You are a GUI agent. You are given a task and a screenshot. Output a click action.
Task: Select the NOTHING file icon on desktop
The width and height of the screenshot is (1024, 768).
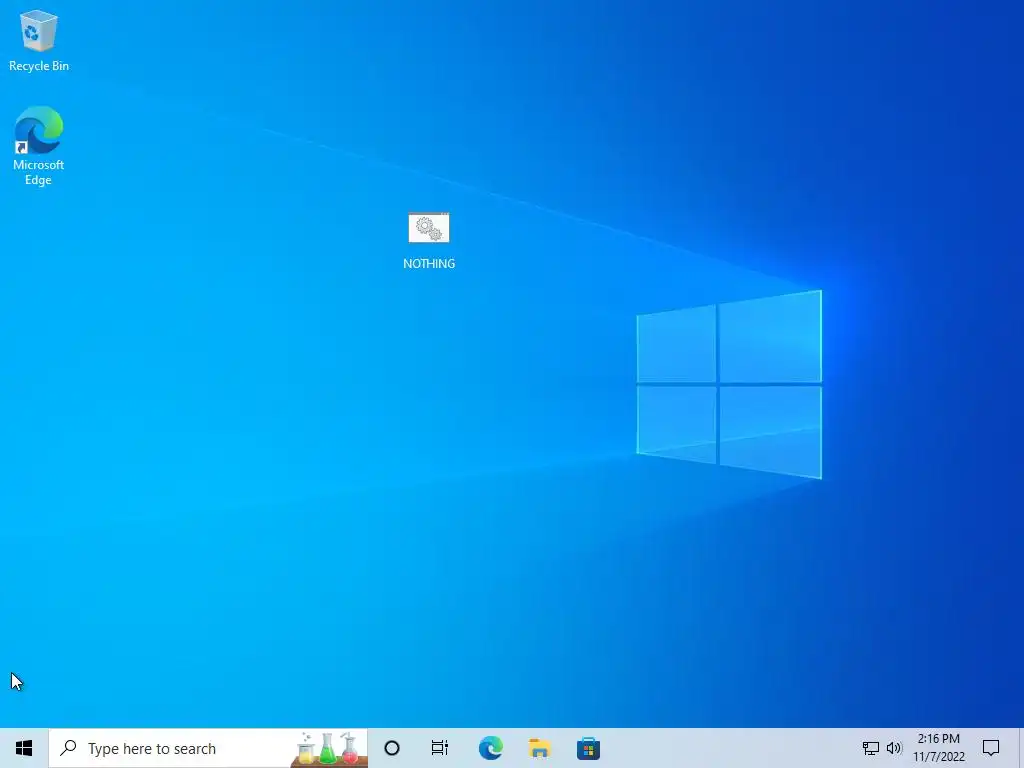pos(429,241)
